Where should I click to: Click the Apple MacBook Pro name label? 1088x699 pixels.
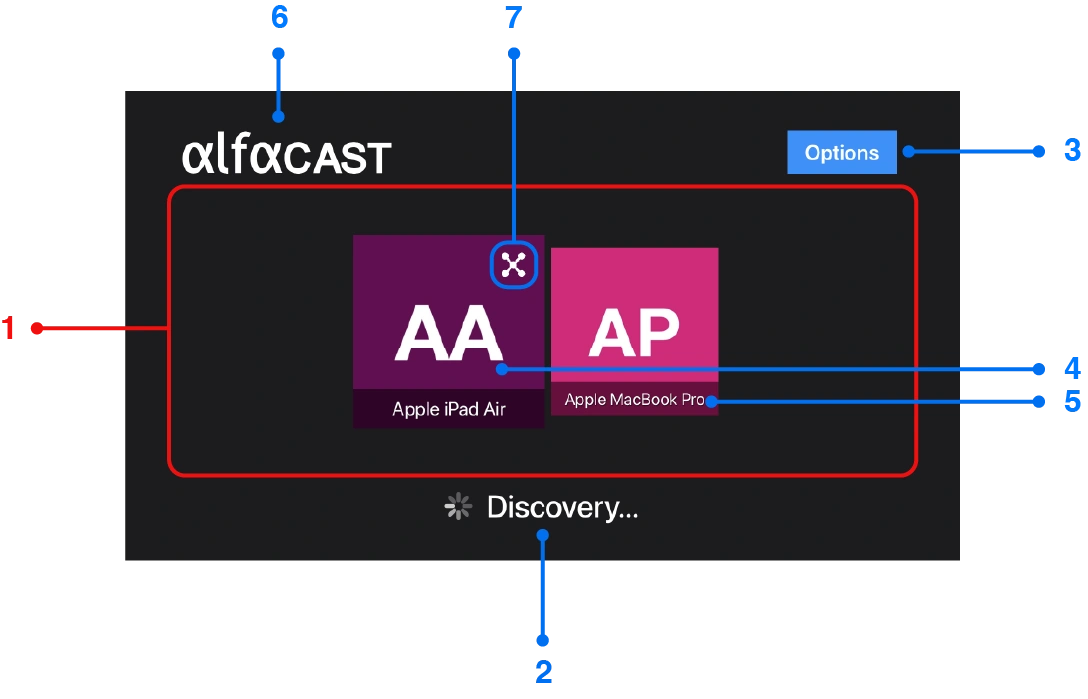click(x=634, y=400)
